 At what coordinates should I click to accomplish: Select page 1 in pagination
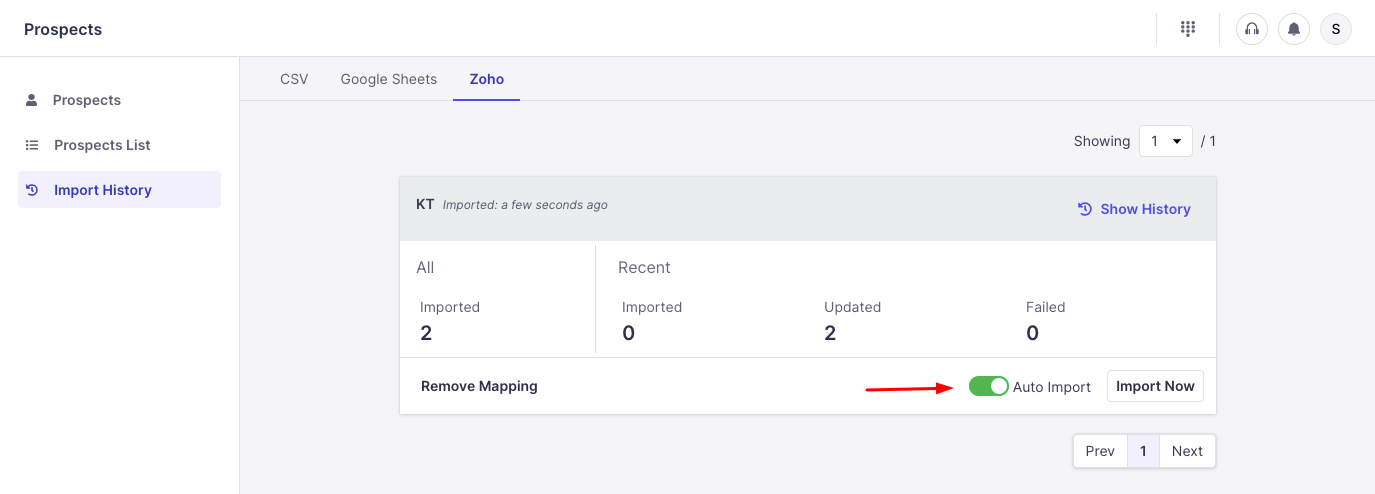pyautogui.click(x=1143, y=451)
